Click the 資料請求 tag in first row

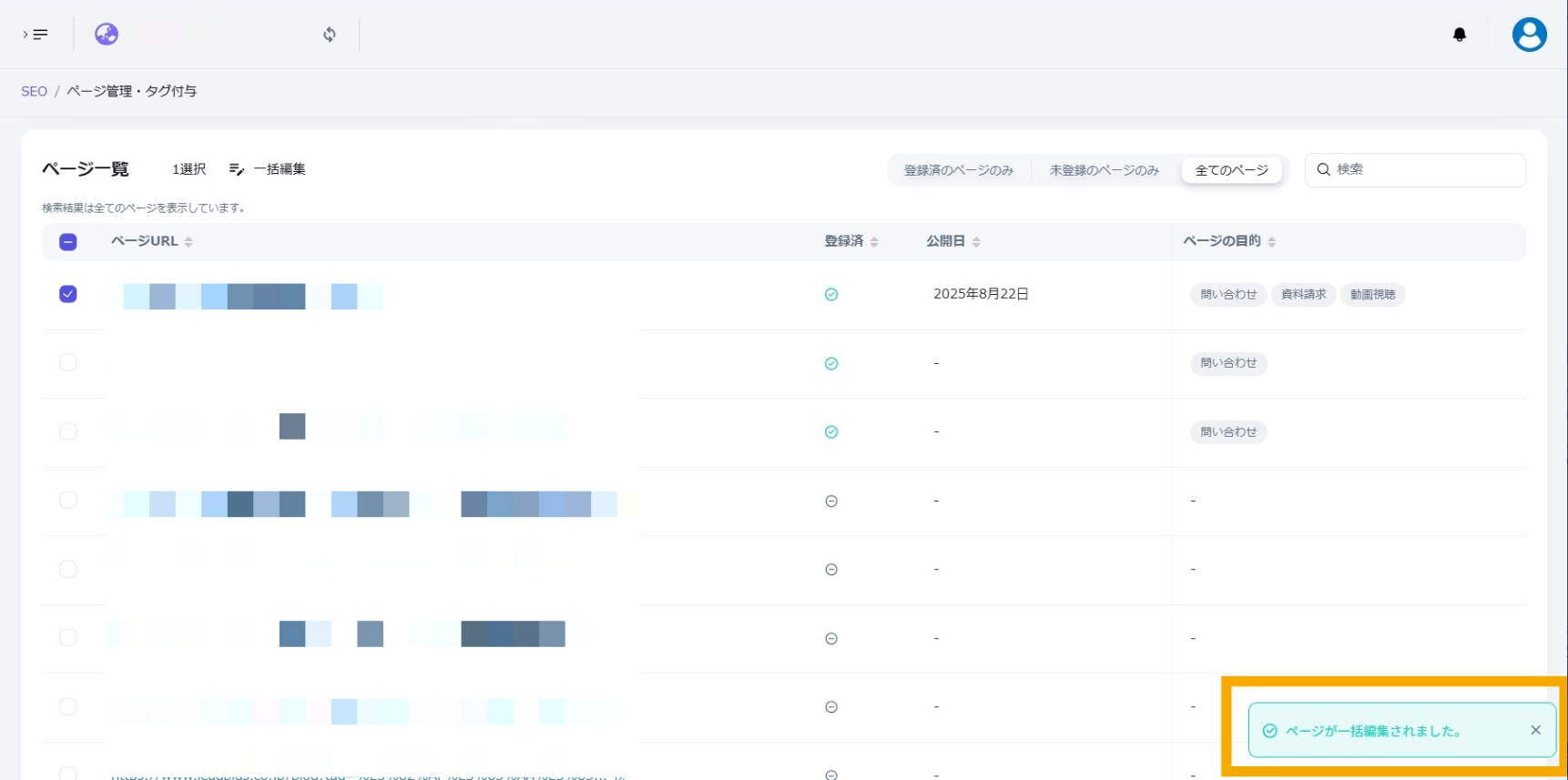1303,294
